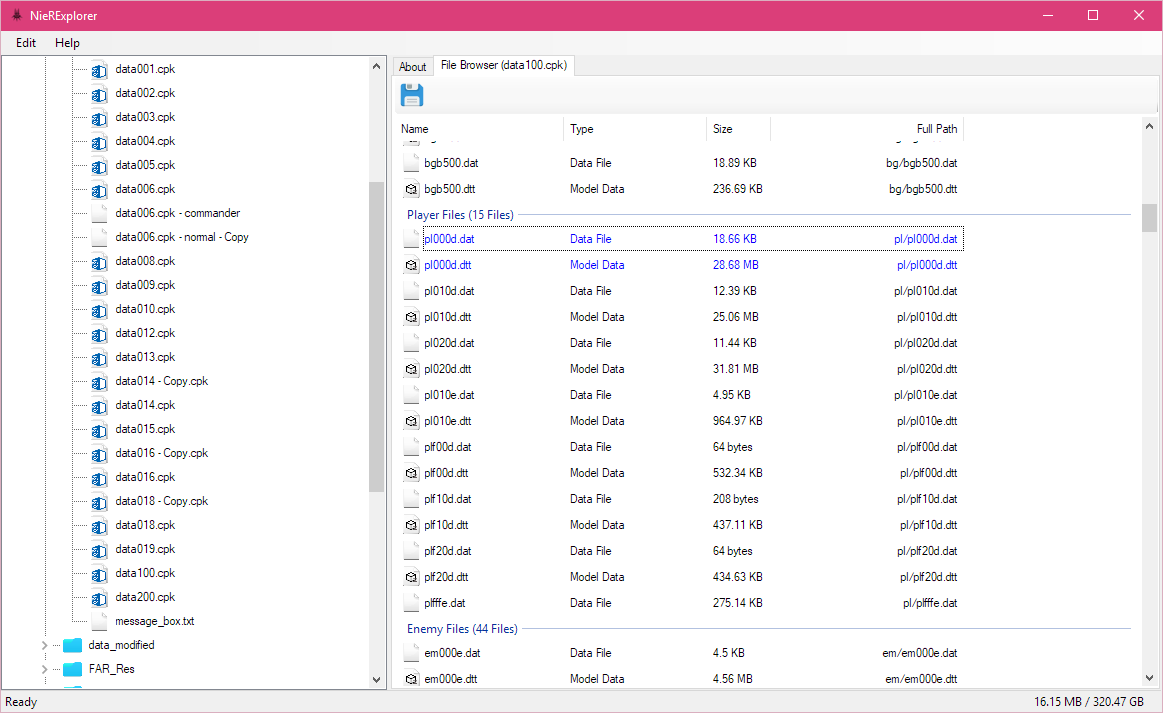
Task: Sort by the Full Path column header
Action: (x=867, y=129)
